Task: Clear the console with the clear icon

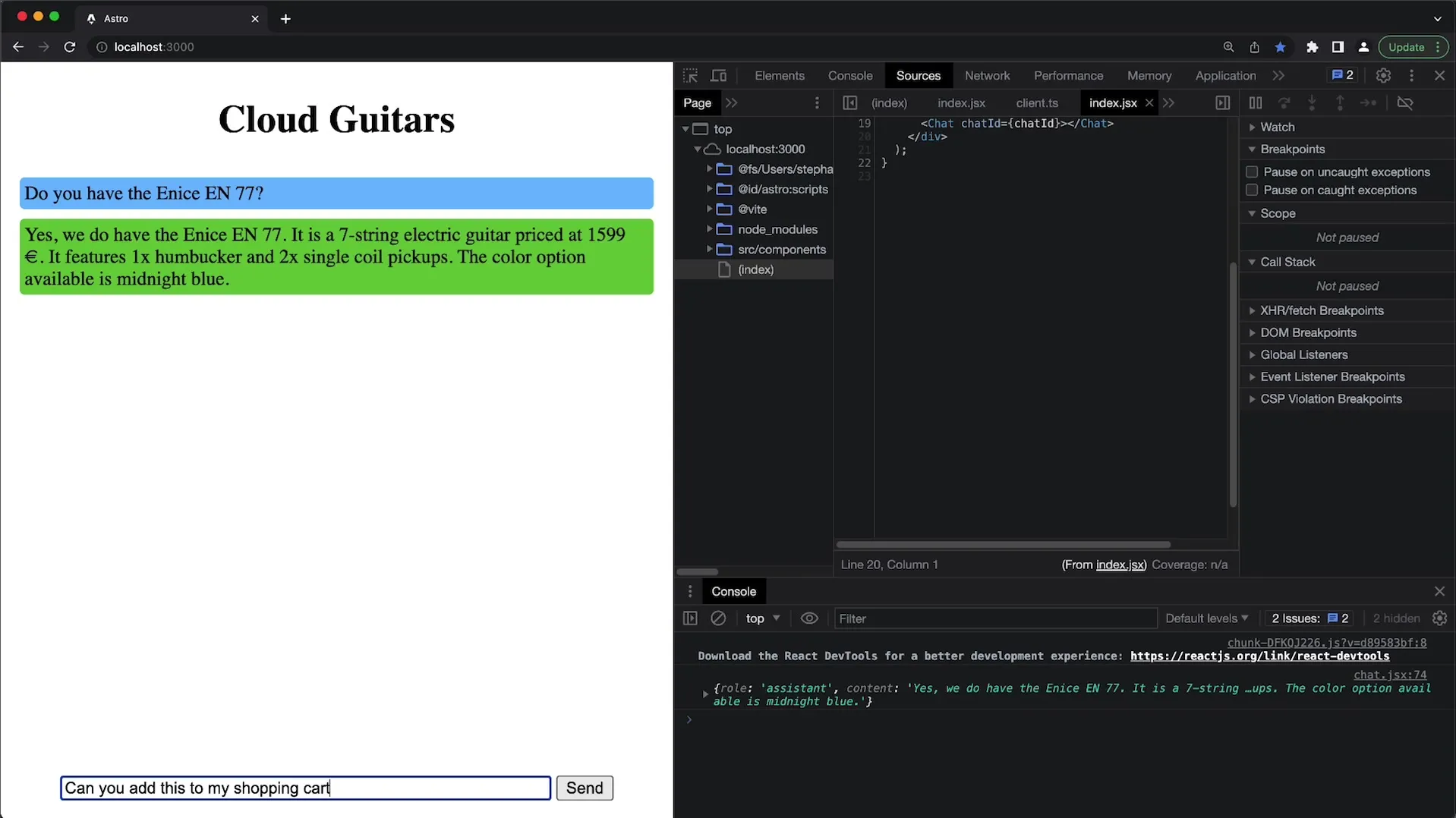Action: pos(718,618)
